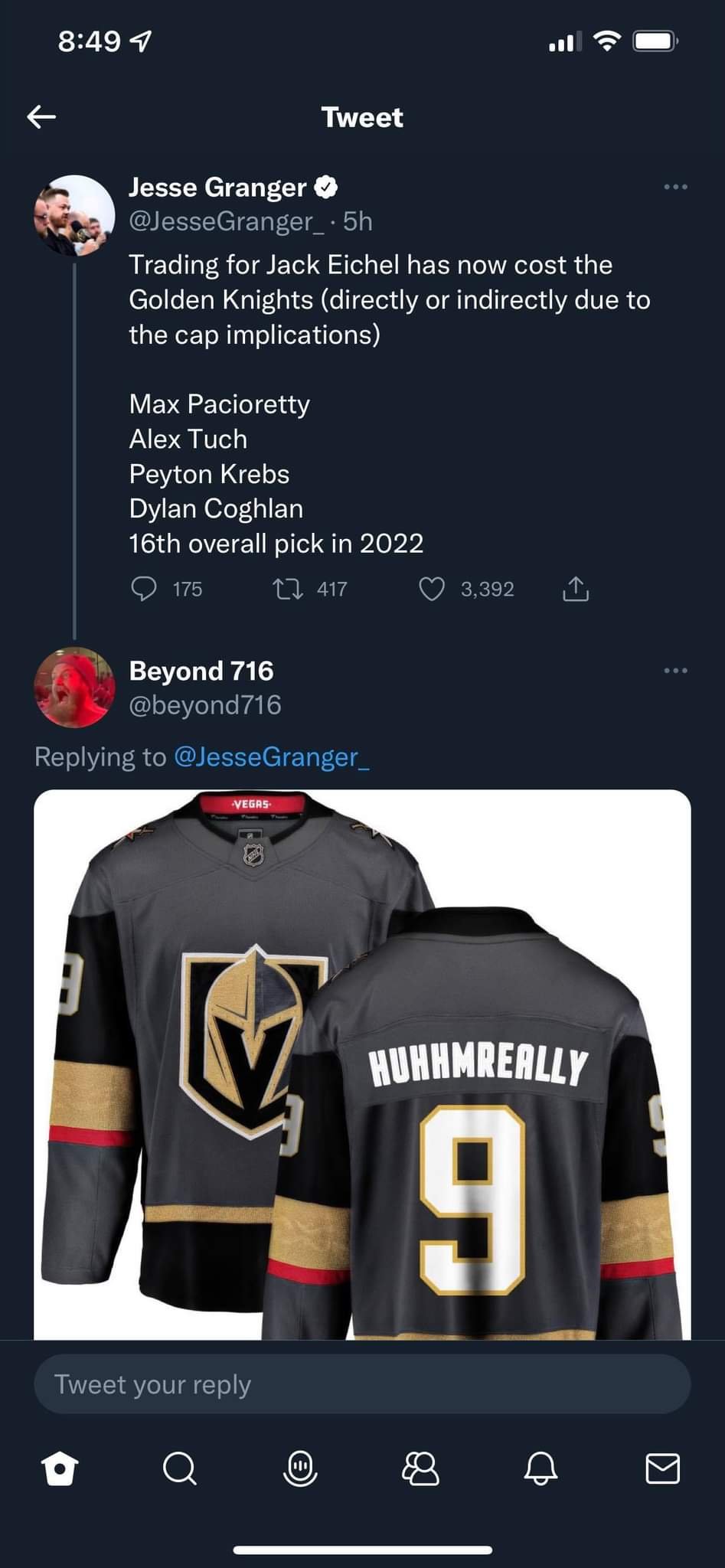Open the Search tab

click(x=180, y=1468)
